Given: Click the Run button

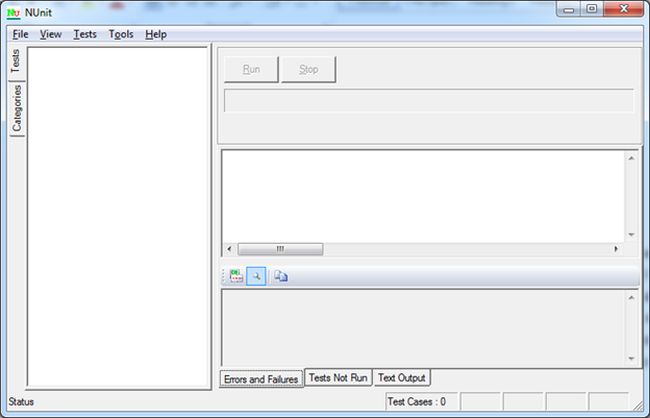Looking at the screenshot, I should [251, 69].
